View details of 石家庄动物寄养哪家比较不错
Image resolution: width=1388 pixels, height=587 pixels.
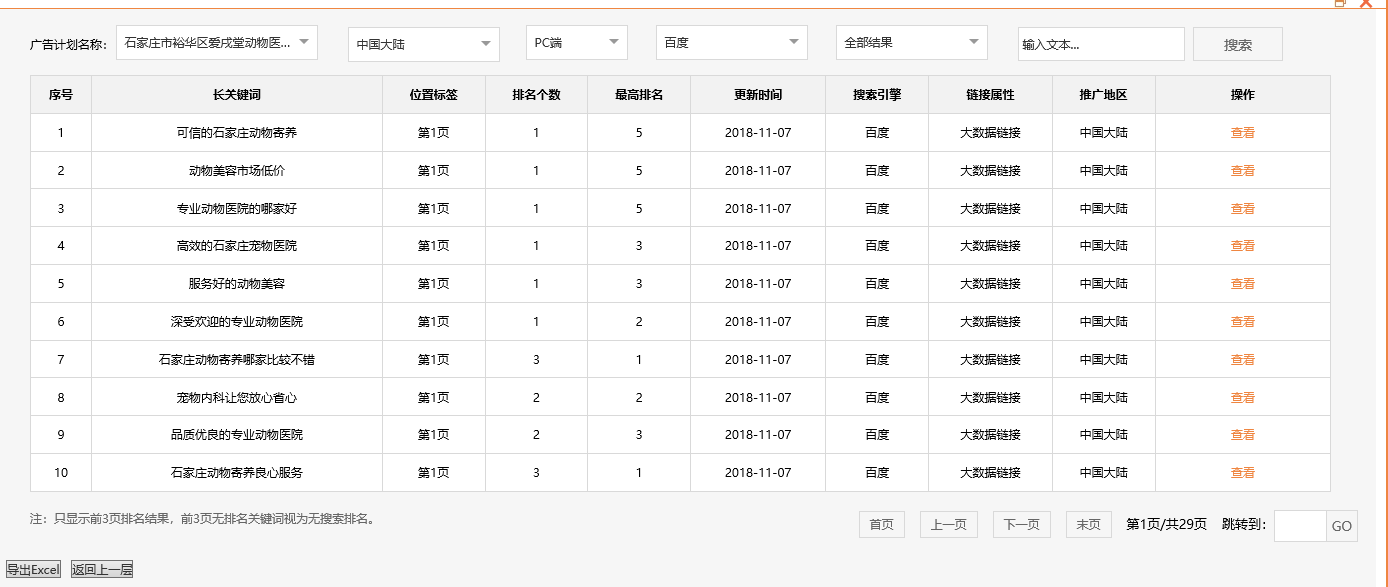[1242, 360]
